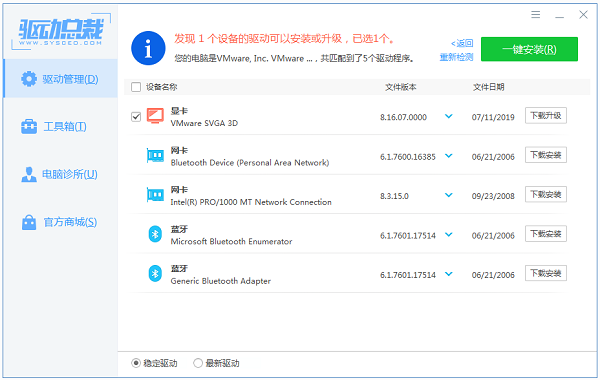Image resolution: width=600 pixels, height=380 pixels.
Task: Click the blue info icon
Action: [148, 48]
